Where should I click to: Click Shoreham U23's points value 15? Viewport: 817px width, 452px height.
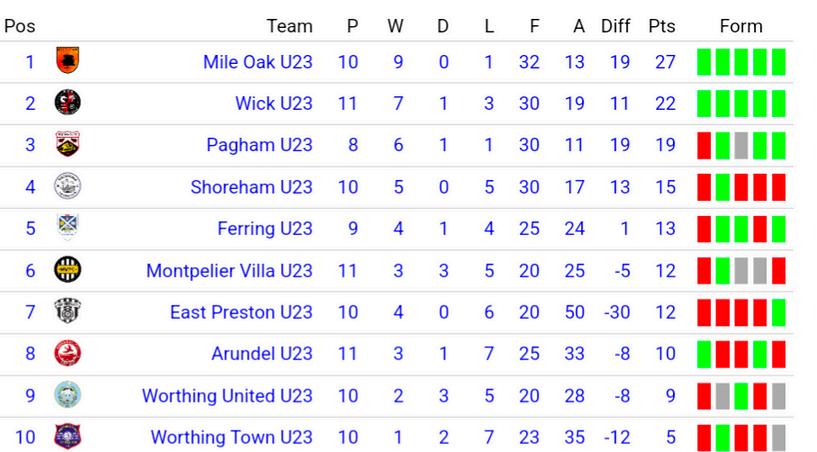click(x=665, y=187)
